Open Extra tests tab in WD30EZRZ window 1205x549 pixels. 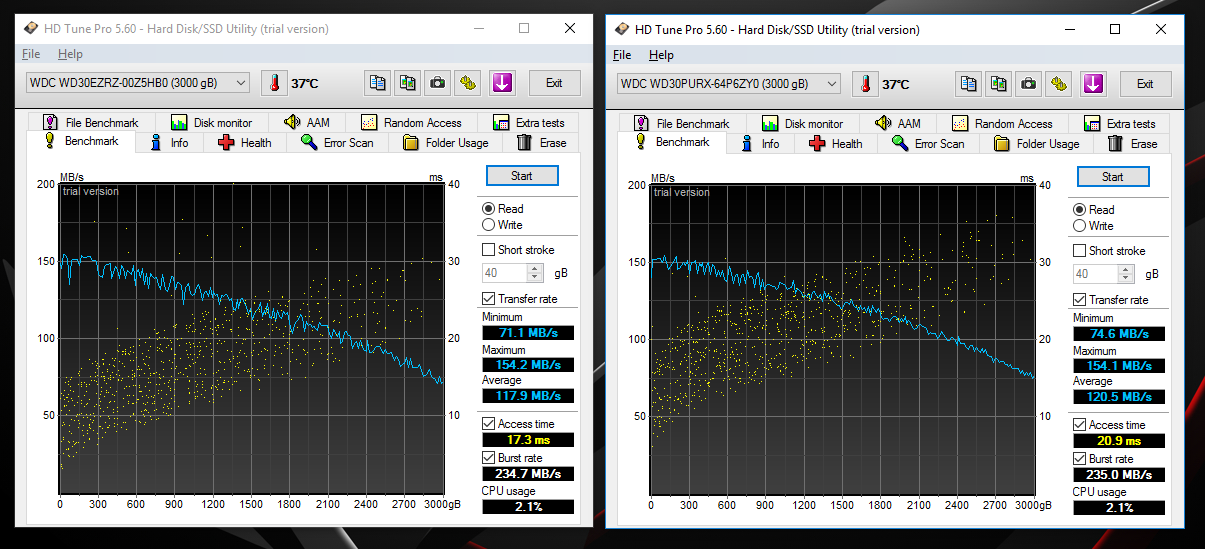(530, 123)
